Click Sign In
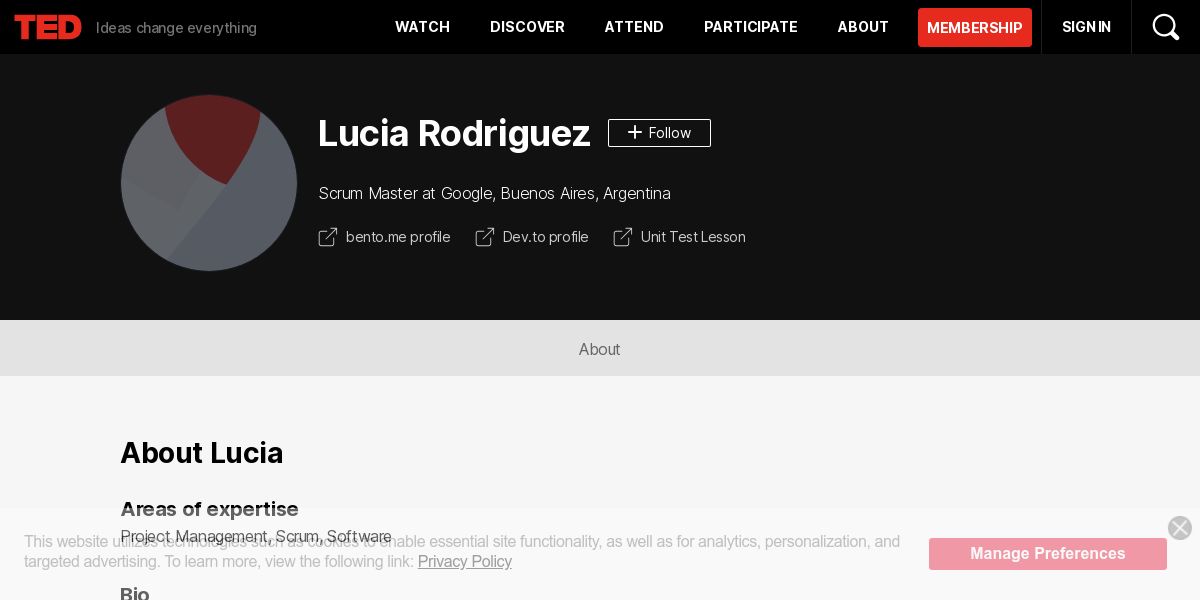Viewport: 1200px width, 600px height. click(1086, 27)
